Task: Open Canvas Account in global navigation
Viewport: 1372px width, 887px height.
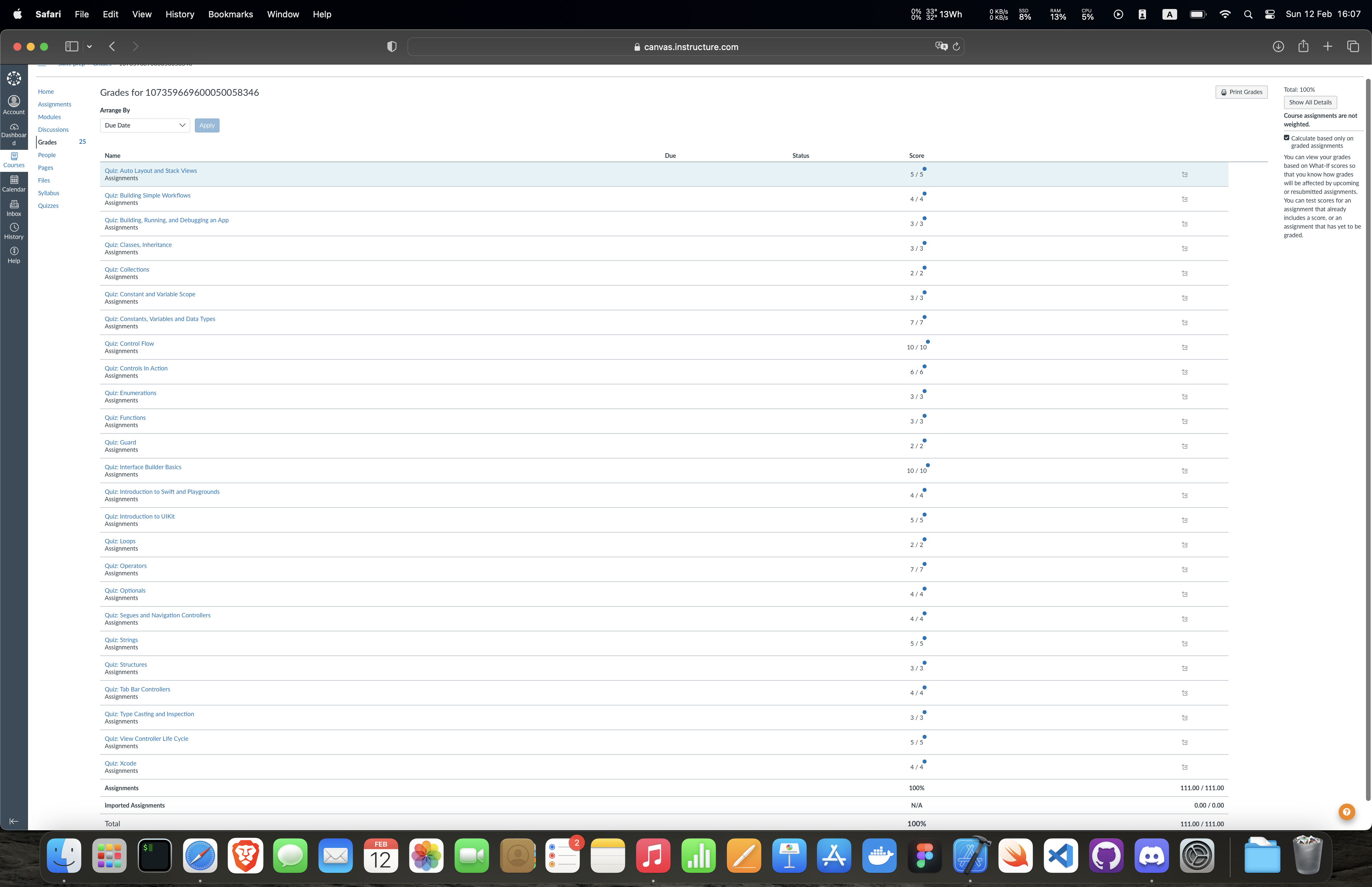Action: (14, 105)
